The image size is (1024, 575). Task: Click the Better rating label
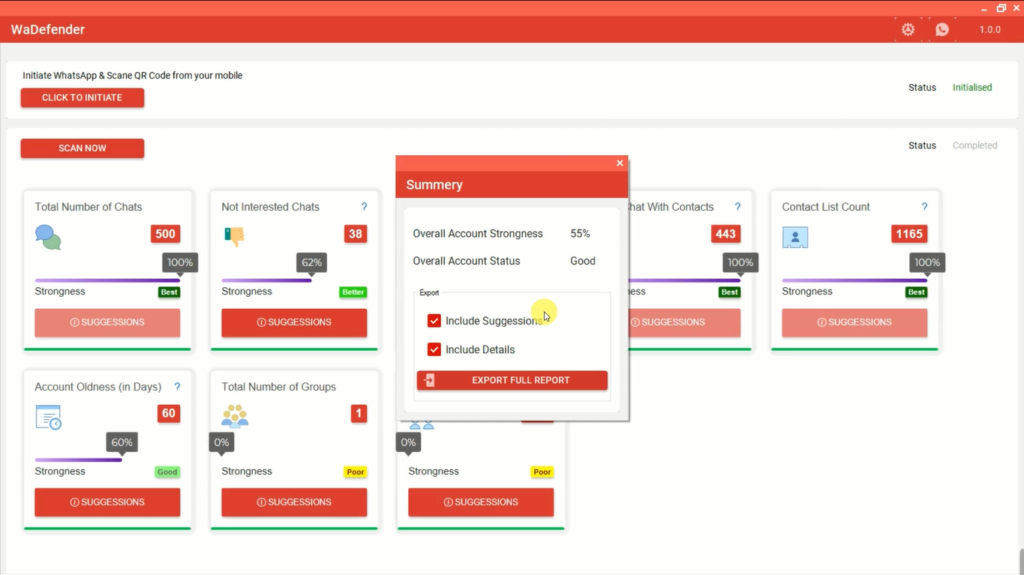tap(353, 292)
